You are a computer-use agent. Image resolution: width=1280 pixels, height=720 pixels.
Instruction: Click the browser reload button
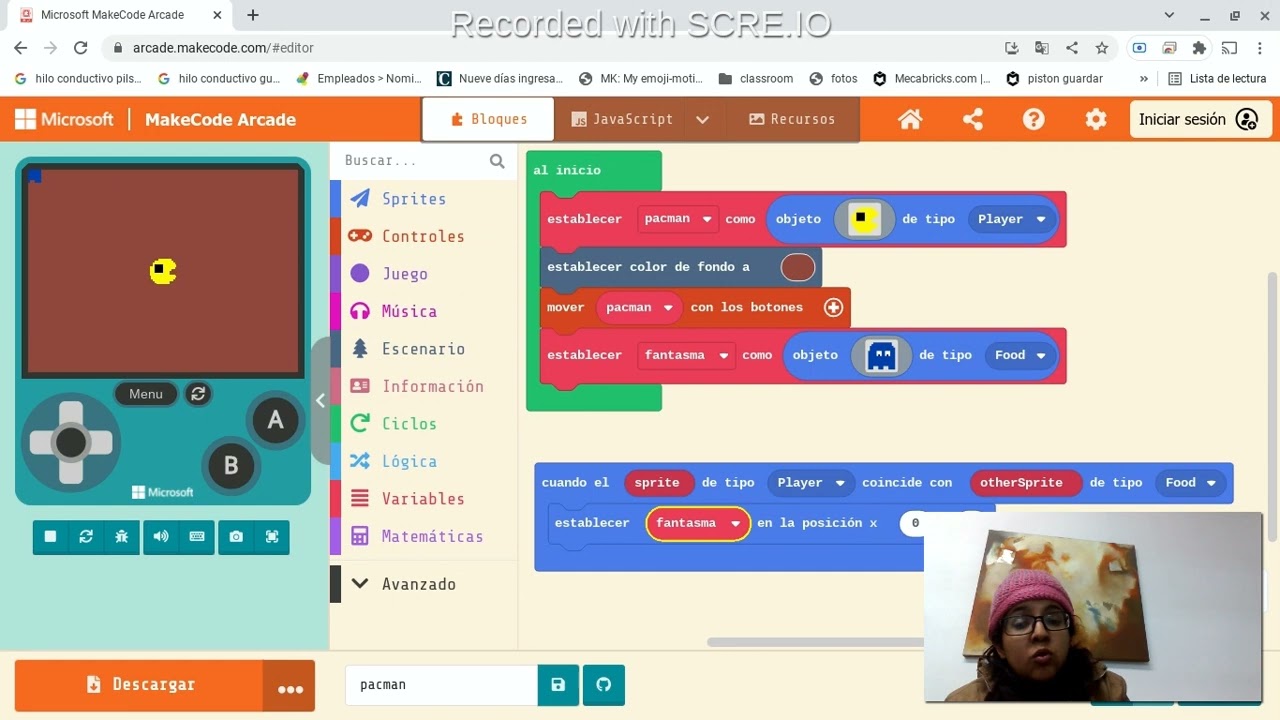[80, 48]
